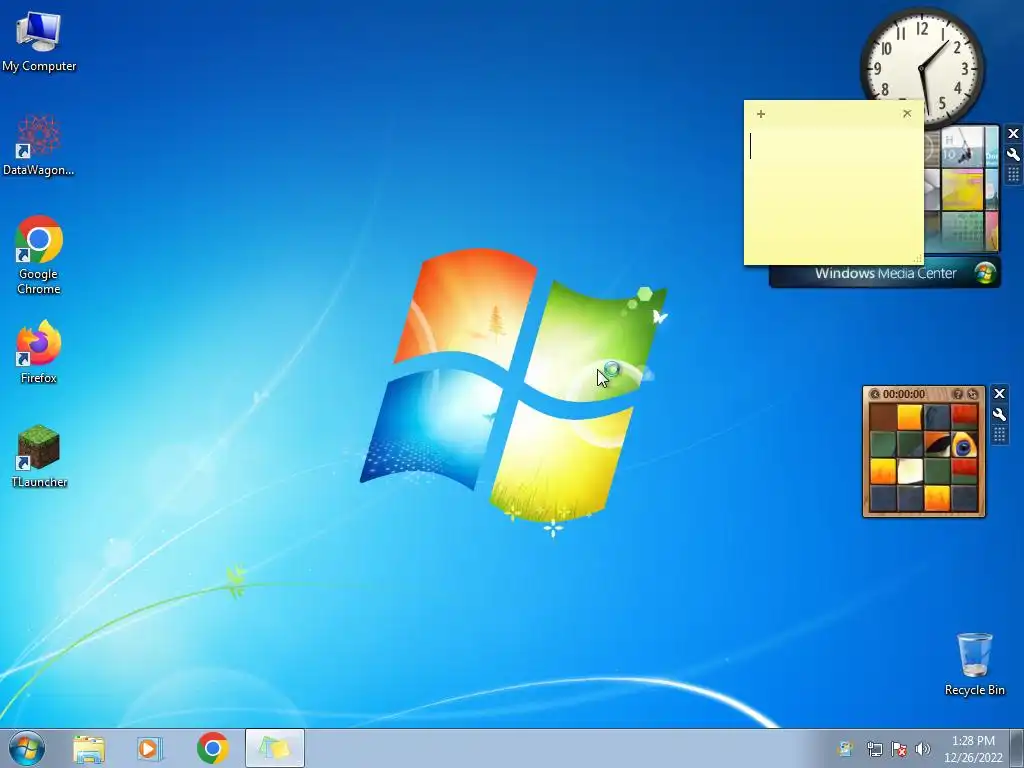1024x768 pixels.
Task: Move the black beak puzzle tile
Action: (x=937, y=444)
